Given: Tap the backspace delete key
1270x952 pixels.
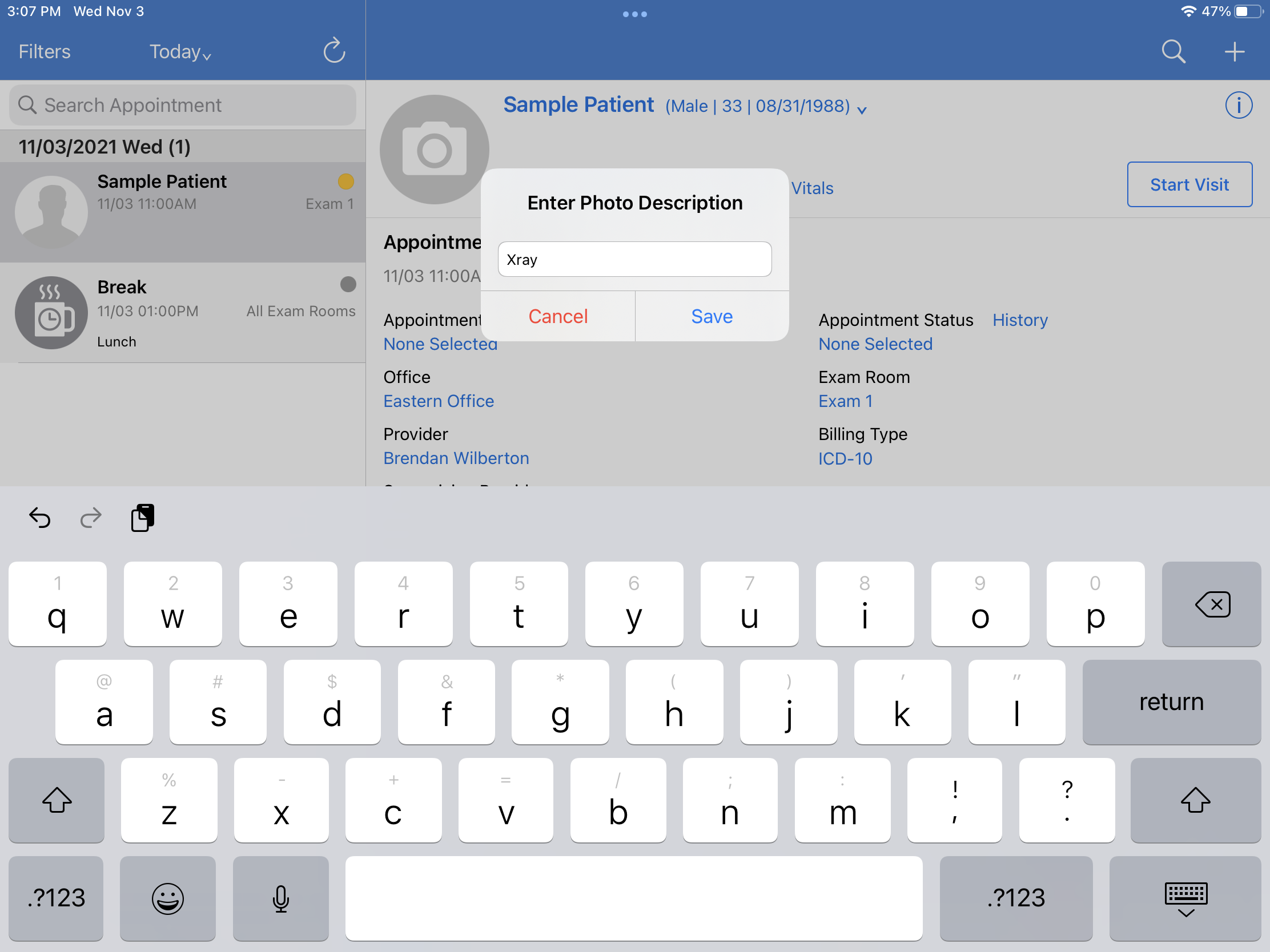Looking at the screenshot, I should [1211, 604].
